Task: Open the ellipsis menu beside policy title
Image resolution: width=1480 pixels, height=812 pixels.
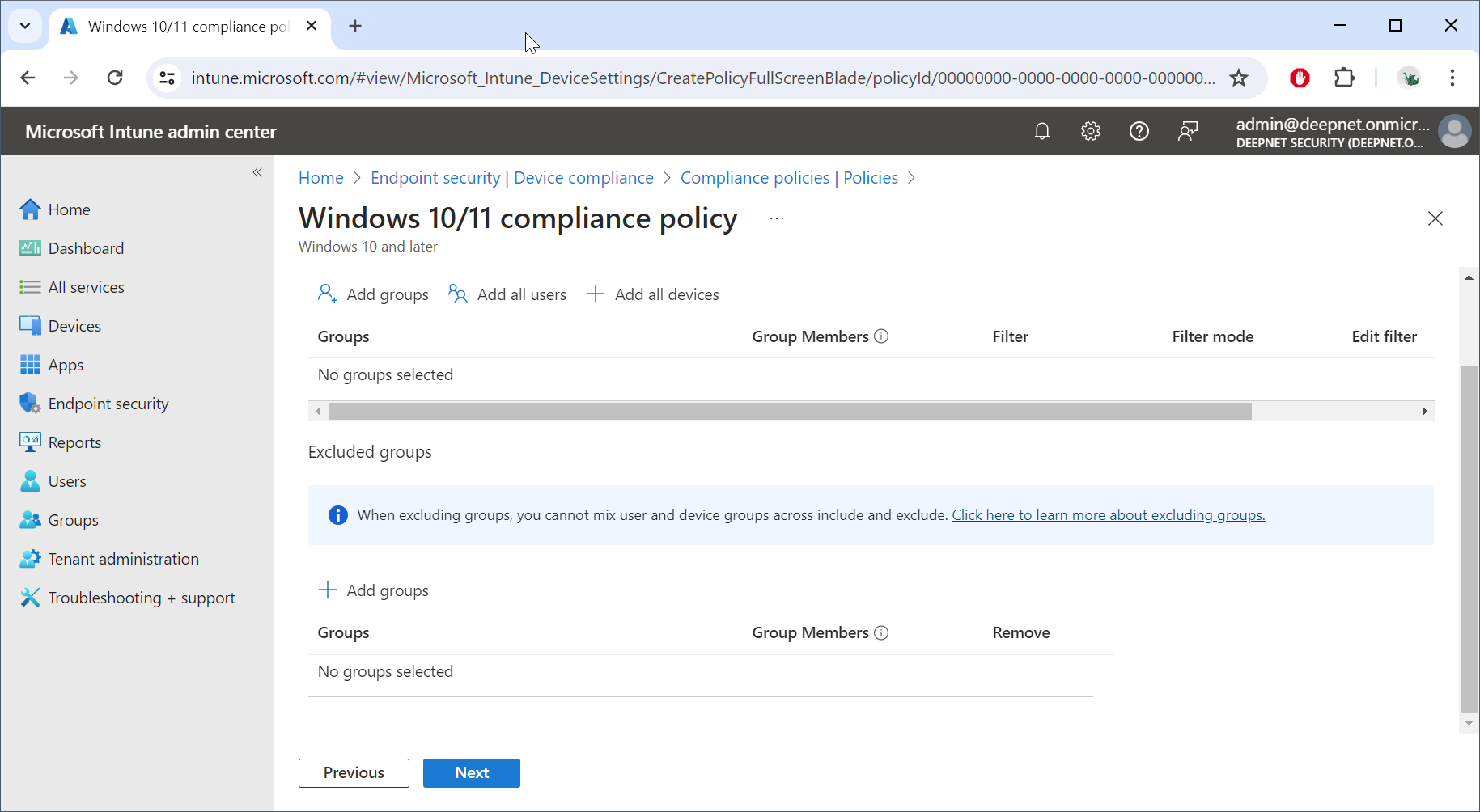Action: coord(777,218)
